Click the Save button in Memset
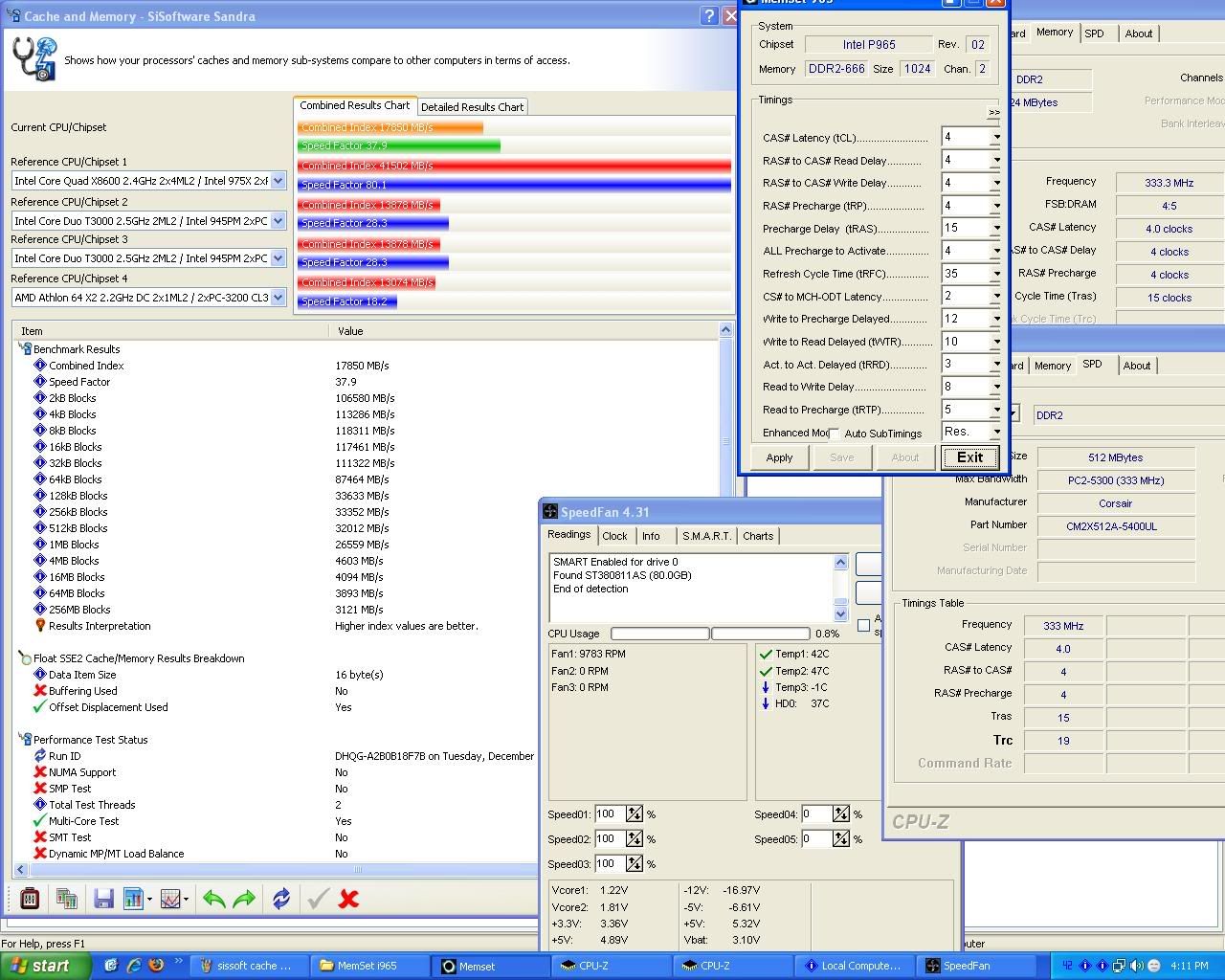The height and width of the screenshot is (980, 1225). click(842, 457)
